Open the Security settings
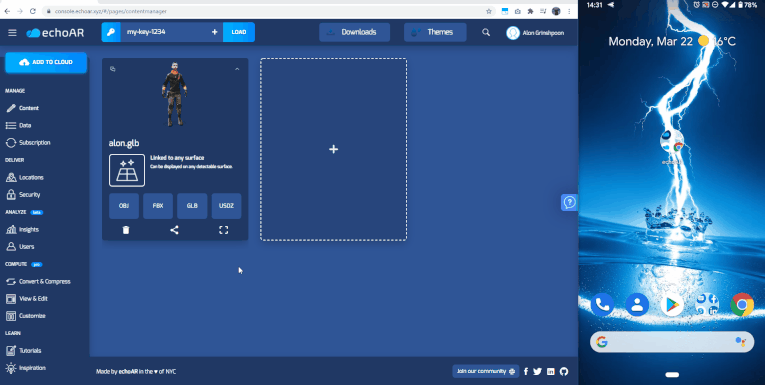The width and height of the screenshot is (765, 385). pos(23,195)
